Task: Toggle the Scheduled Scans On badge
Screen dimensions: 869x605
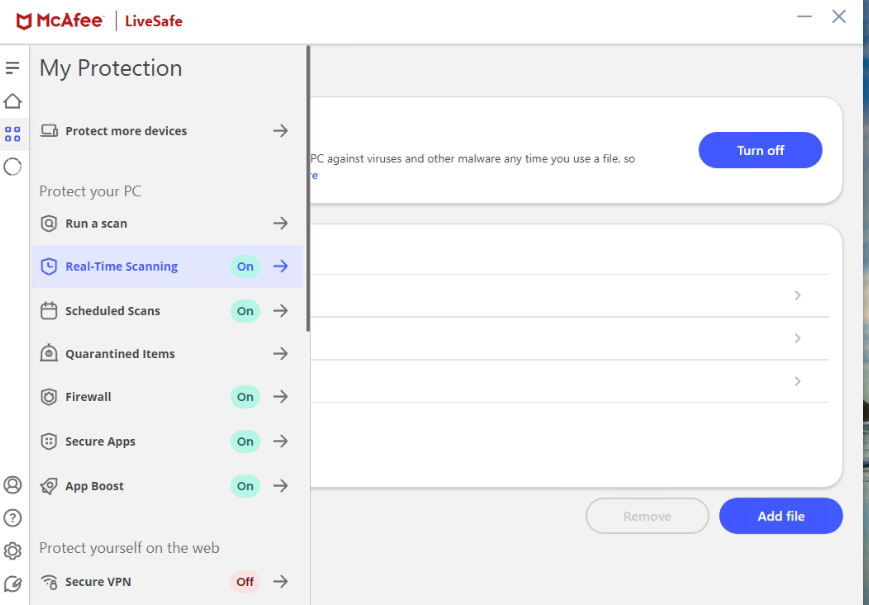Action: (245, 311)
